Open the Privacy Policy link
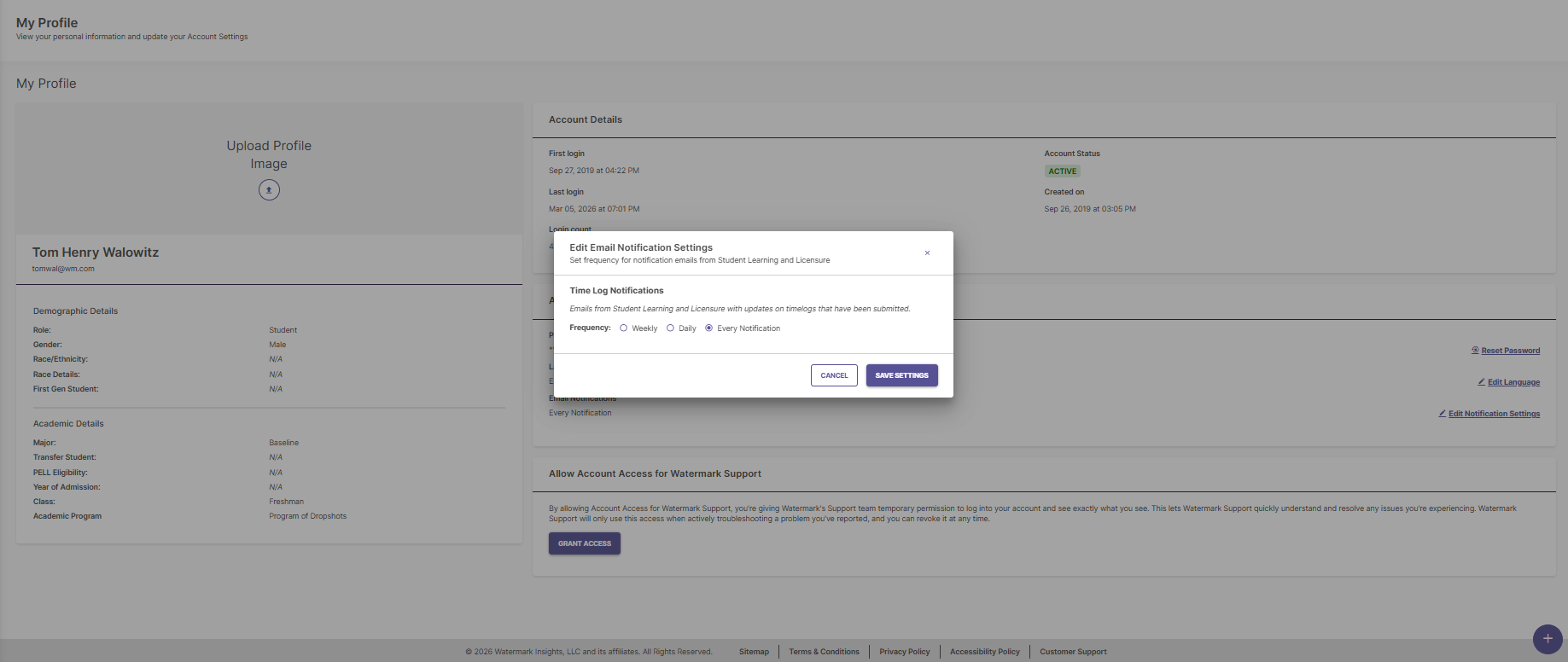This screenshot has width=1568, height=662. coord(905,652)
